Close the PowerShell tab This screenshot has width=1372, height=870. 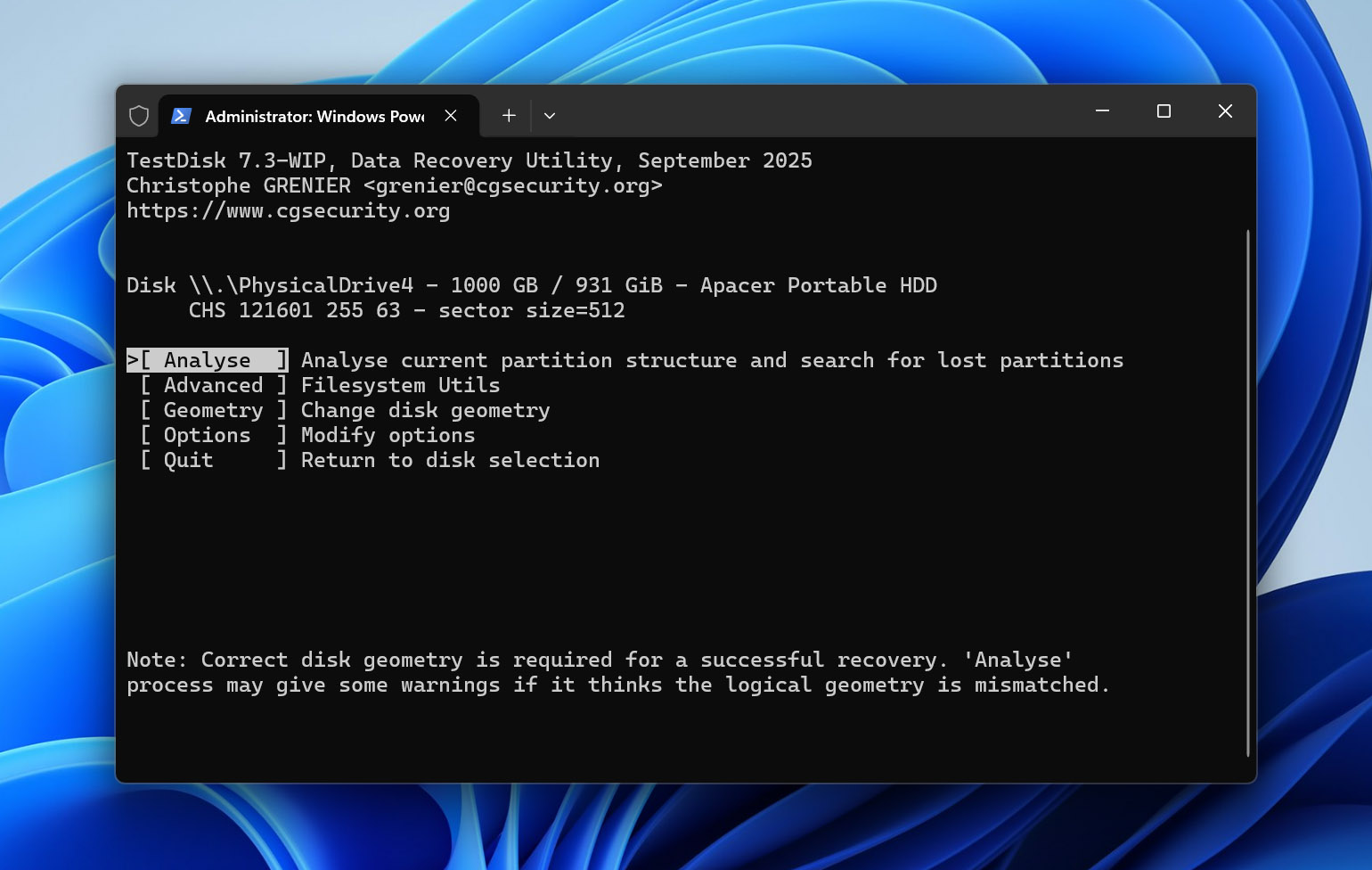point(451,116)
